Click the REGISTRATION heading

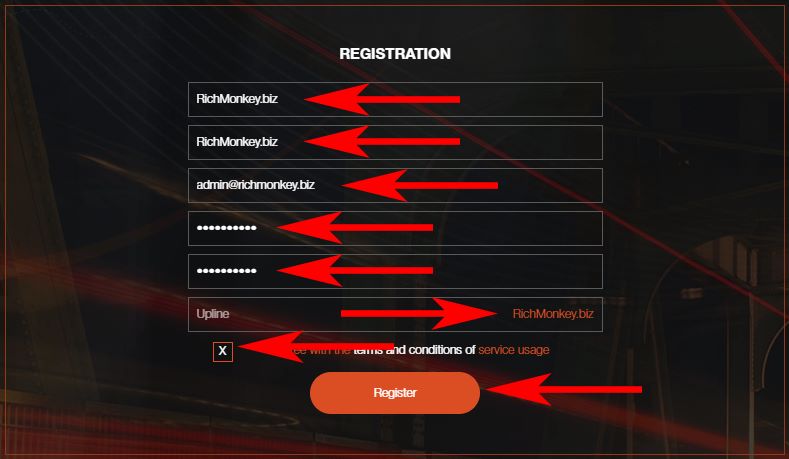click(x=395, y=54)
